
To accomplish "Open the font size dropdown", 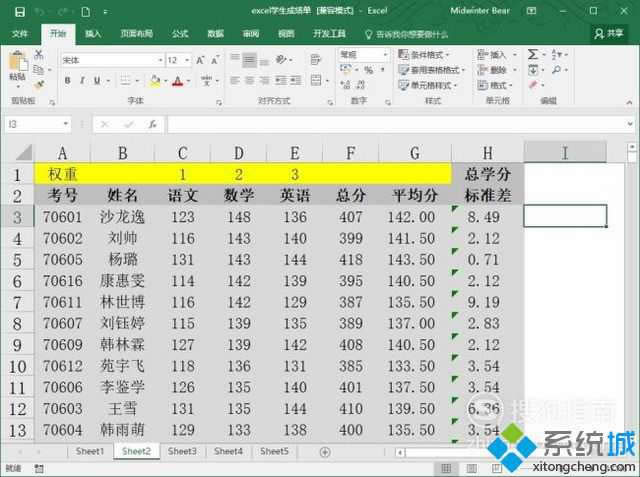I will point(187,60).
